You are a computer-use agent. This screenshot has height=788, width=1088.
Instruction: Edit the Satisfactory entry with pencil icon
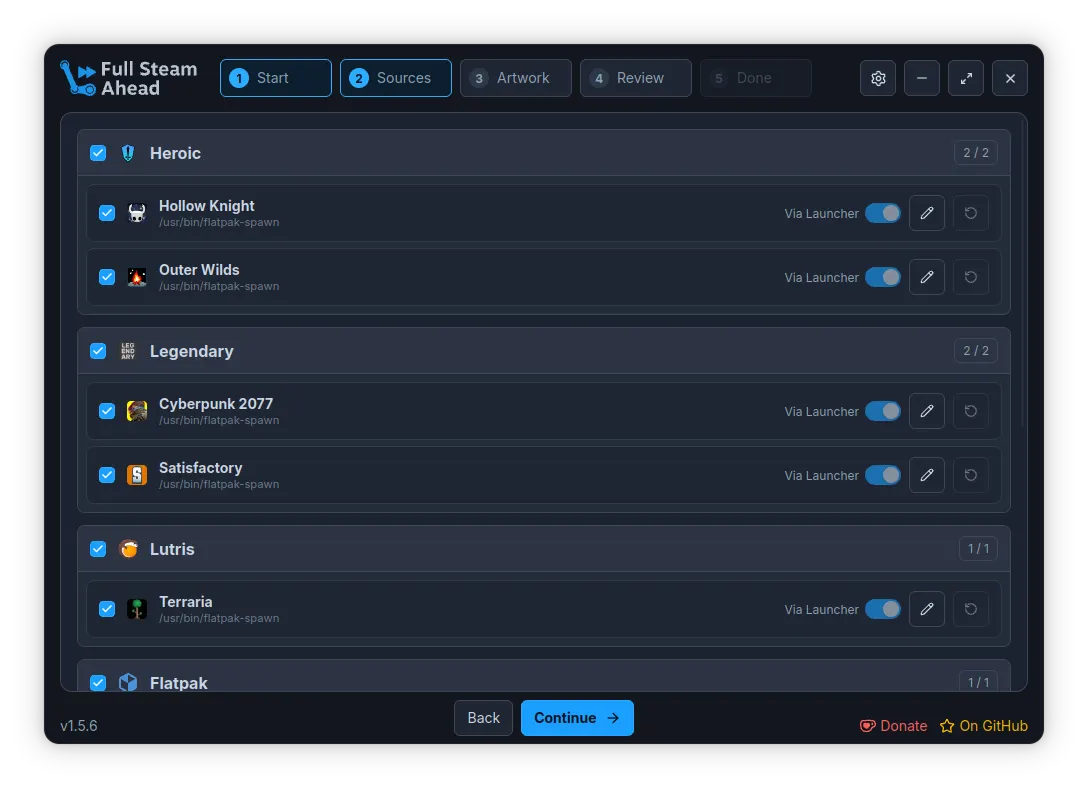(927, 475)
